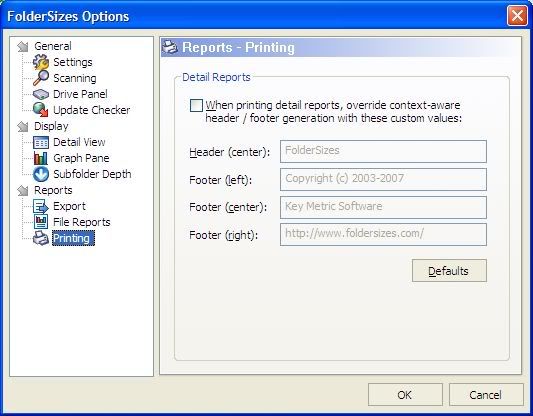The width and height of the screenshot is (533, 416).
Task: Click the "Footer (right):" label
Action: pyautogui.click(x=223, y=235)
